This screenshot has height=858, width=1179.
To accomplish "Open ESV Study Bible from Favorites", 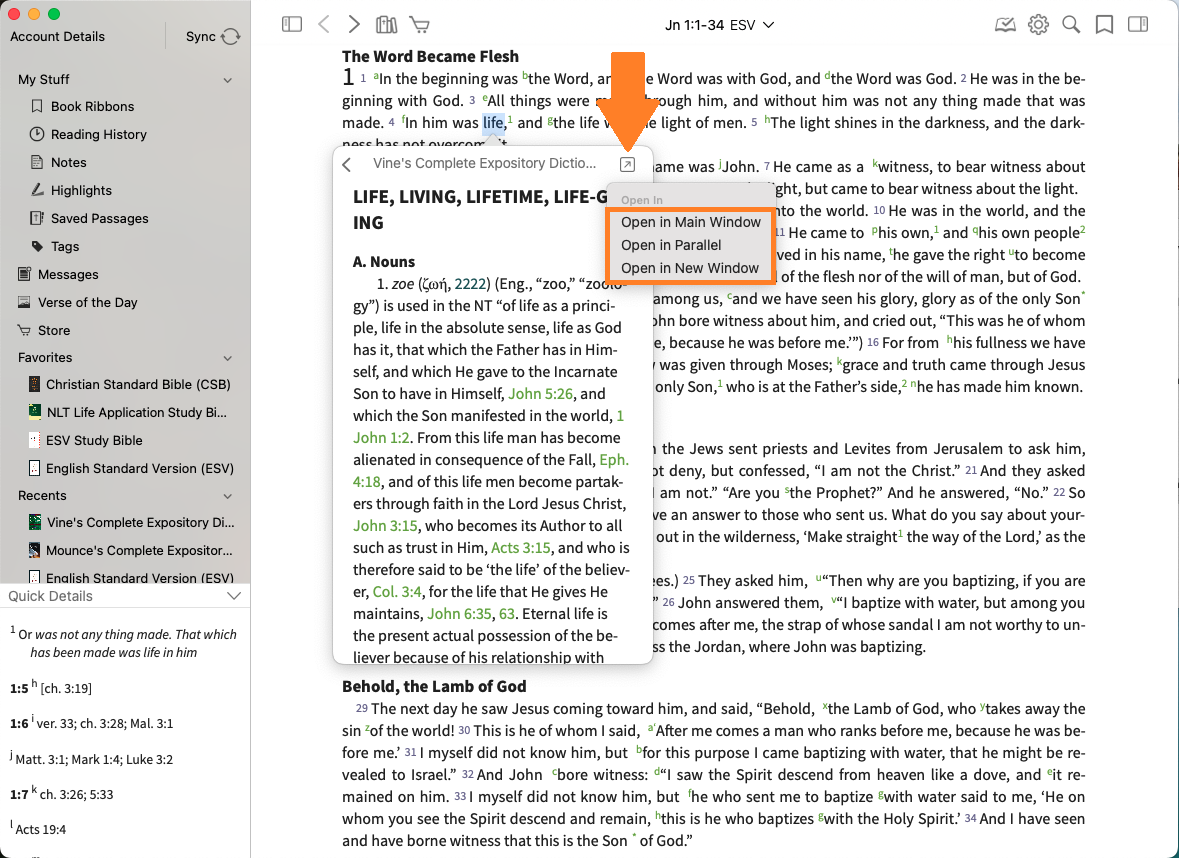I will [94, 440].
